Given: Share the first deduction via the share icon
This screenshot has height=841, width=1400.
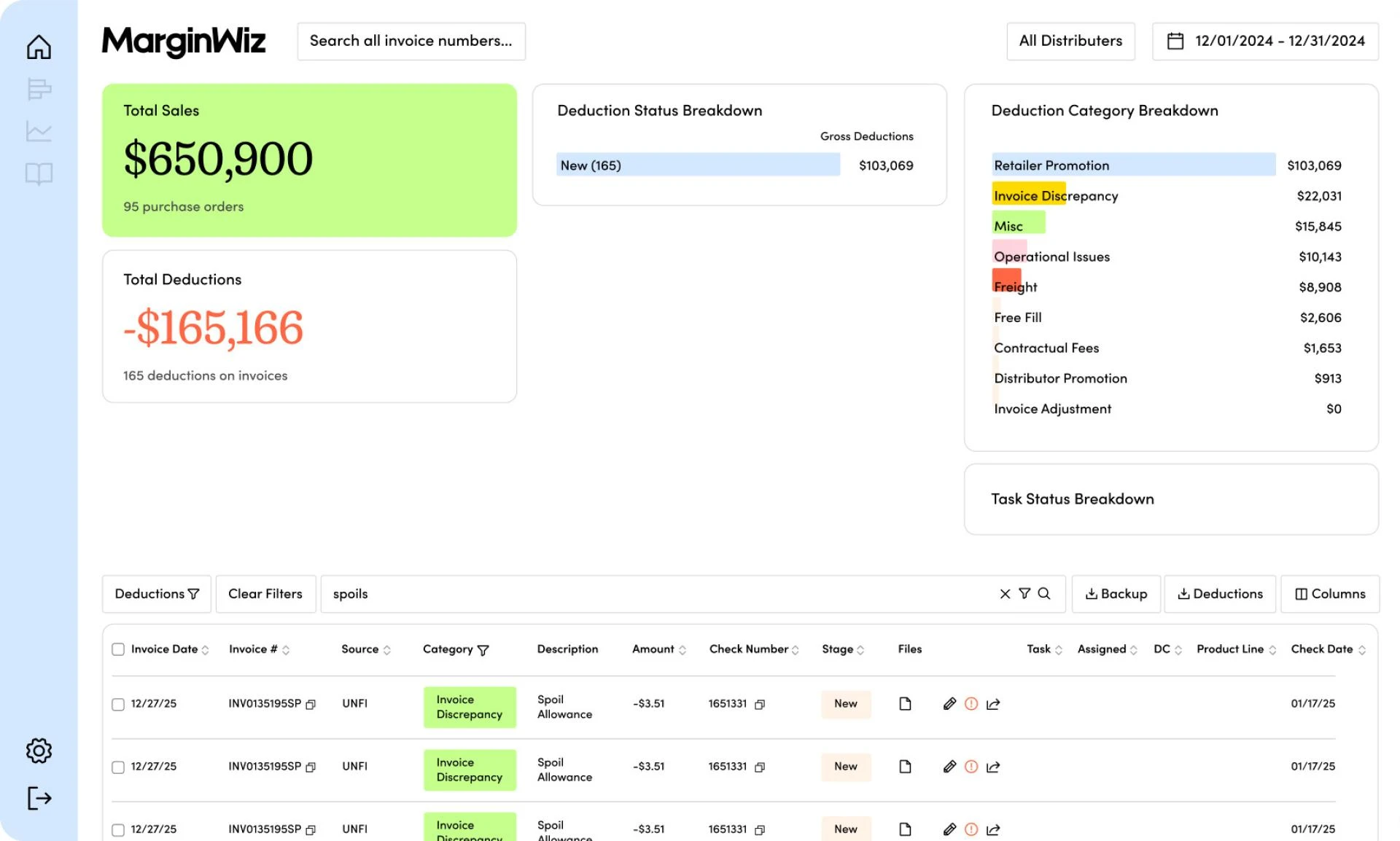Looking at the screenshot, I should point(992,704).
